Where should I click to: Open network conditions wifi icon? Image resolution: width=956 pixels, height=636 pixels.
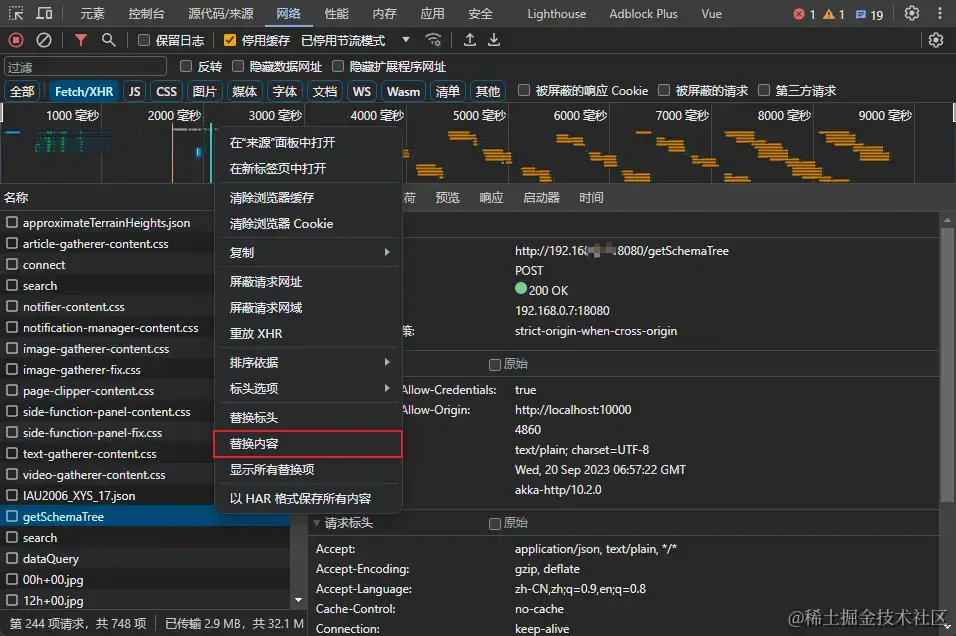coord(433,40)
